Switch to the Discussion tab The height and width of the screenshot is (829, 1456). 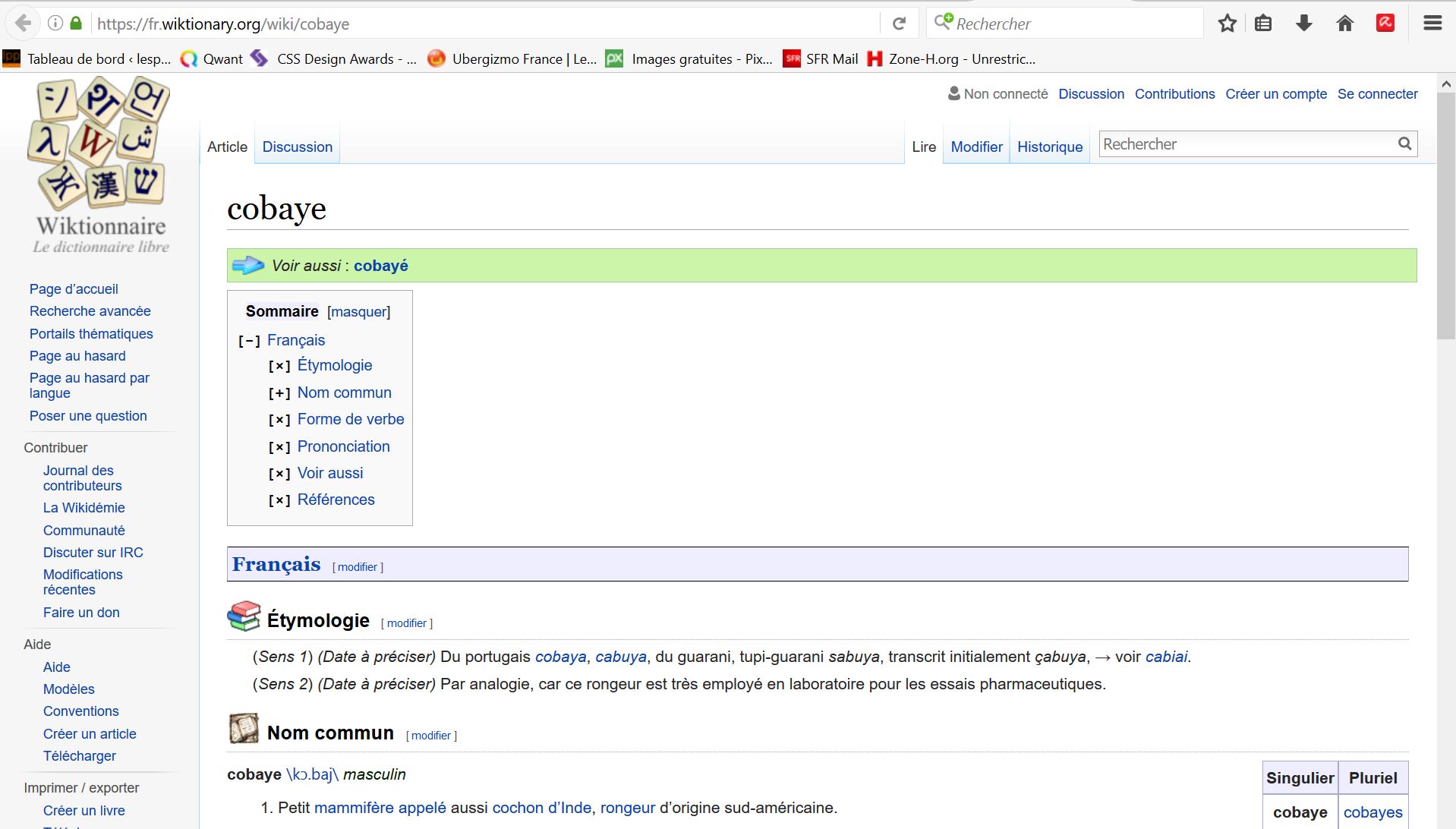[x=297, y=147]
